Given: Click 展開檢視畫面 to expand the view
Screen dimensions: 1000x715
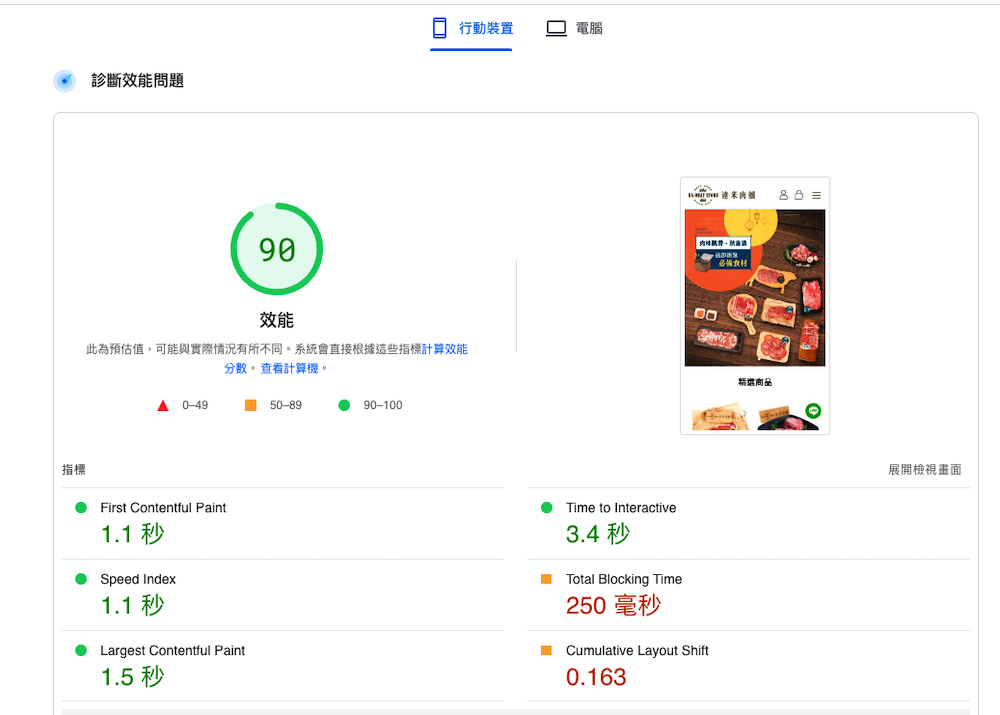Looking at the screenshot, I should pos(925,469).
